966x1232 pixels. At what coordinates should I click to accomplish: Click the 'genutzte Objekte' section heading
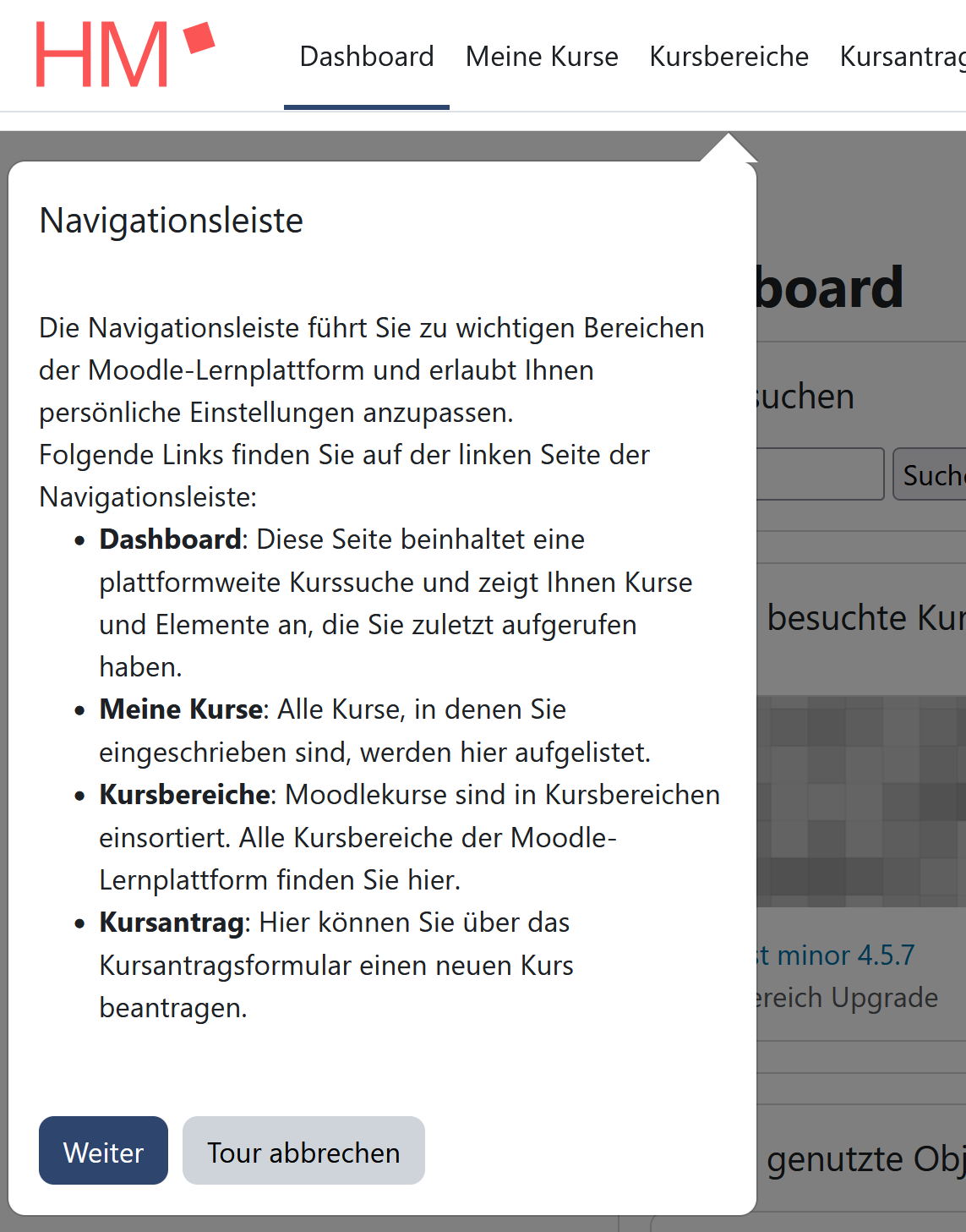tap(865, 1159)
